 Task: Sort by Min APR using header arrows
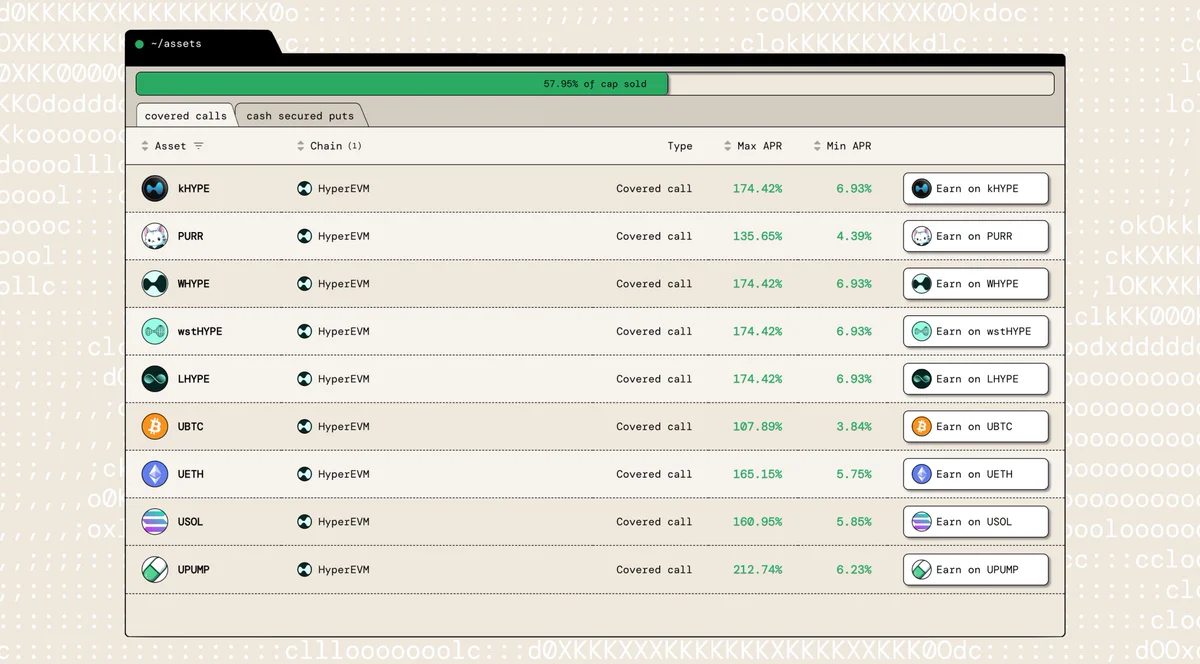pos(818,146)
